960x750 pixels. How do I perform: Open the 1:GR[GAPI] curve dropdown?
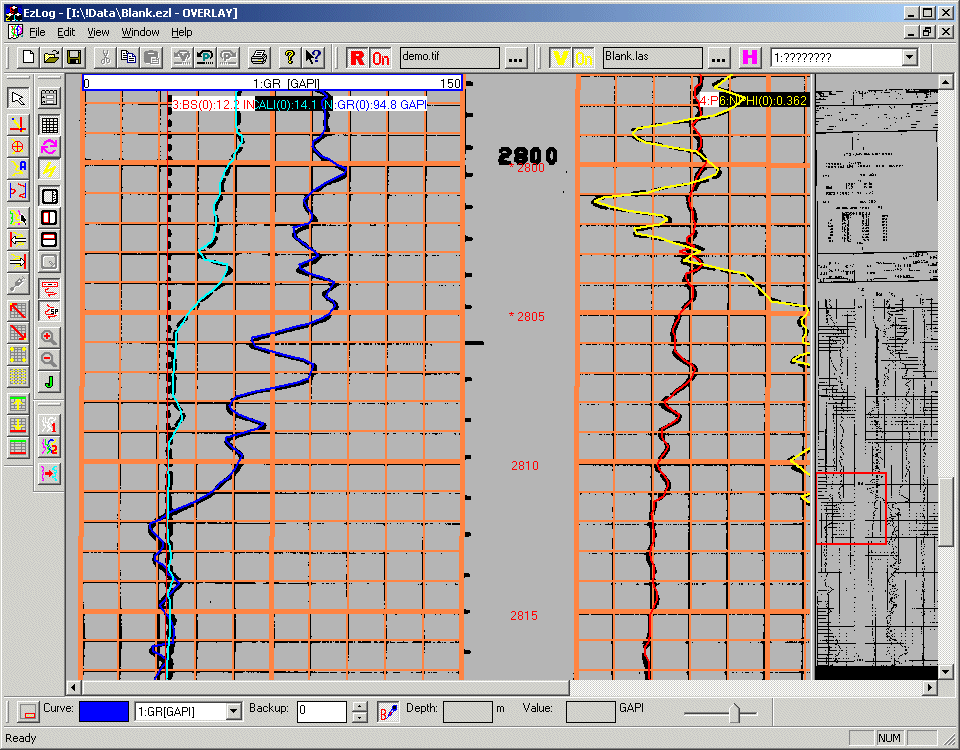coord(234,711)
